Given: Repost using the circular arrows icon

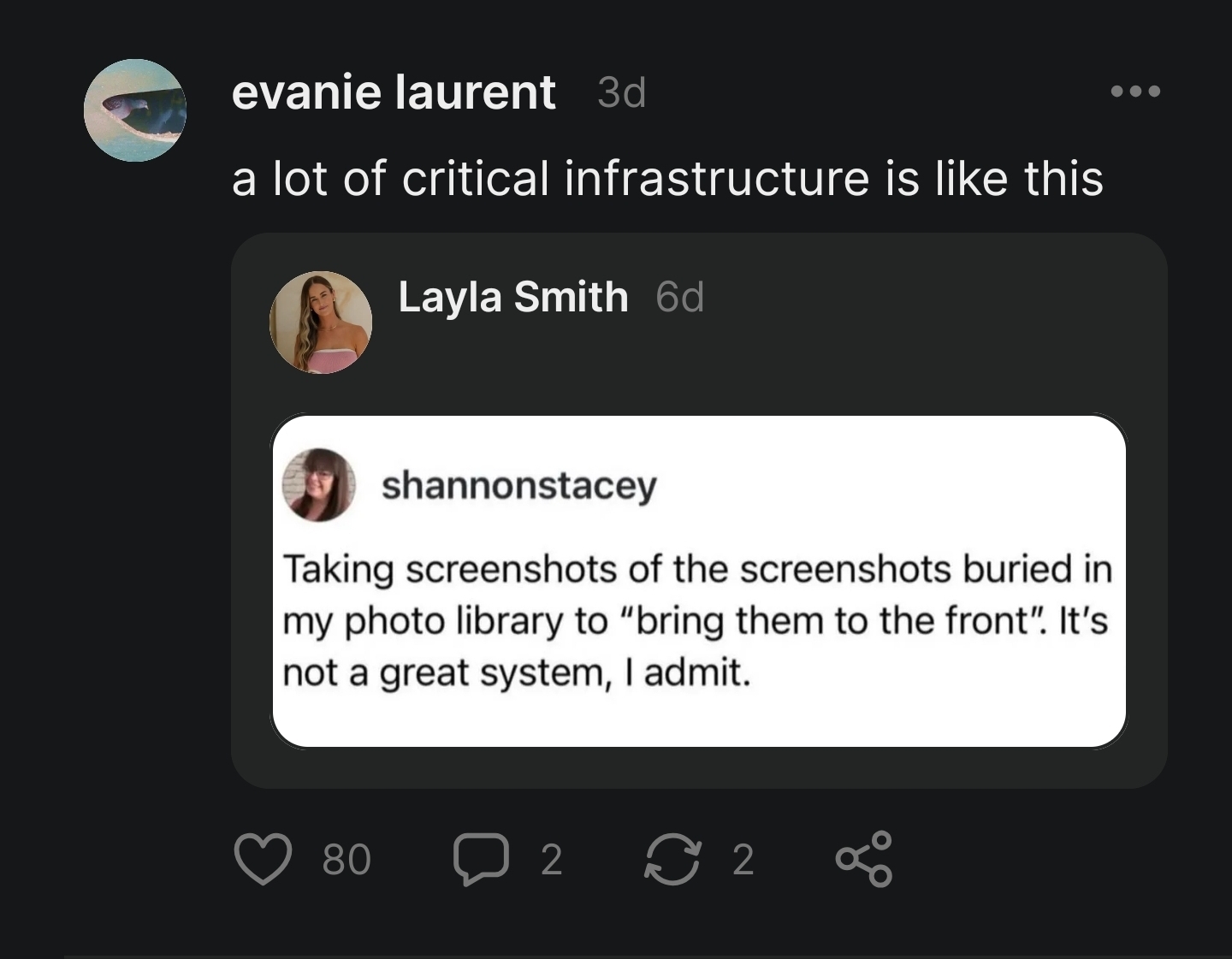Looking at the screenshot, I should [x=672, y=858].
